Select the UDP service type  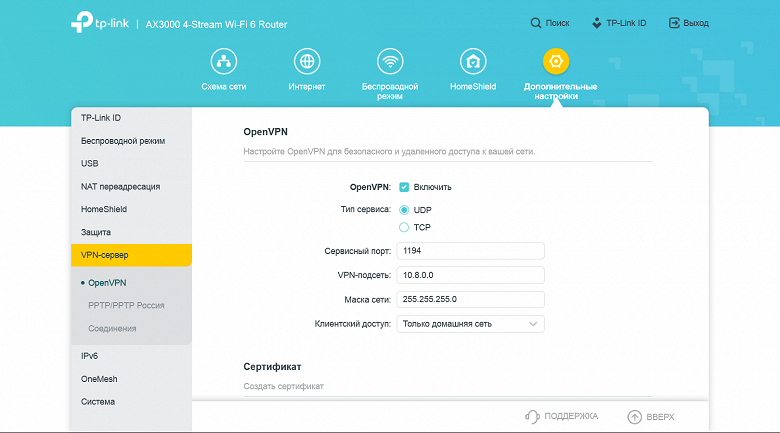(x=404, y=210)
